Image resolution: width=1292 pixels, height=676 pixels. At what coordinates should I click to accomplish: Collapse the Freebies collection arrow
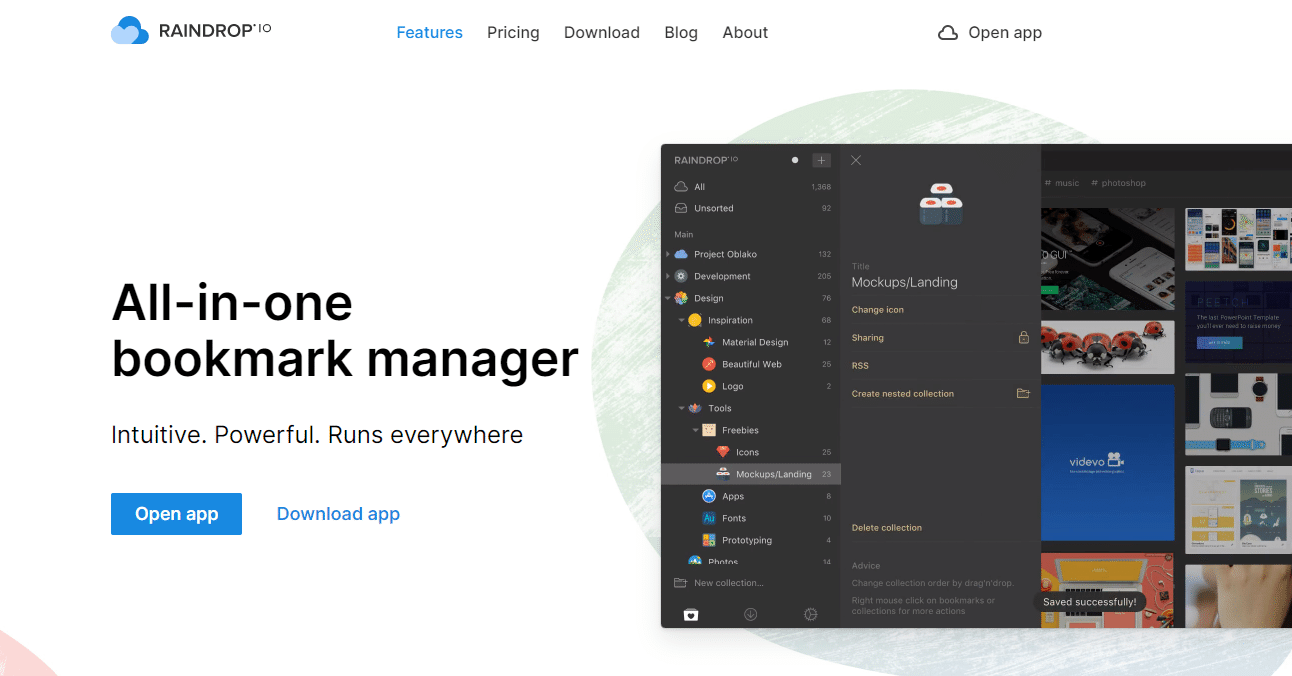pos(695,430)
